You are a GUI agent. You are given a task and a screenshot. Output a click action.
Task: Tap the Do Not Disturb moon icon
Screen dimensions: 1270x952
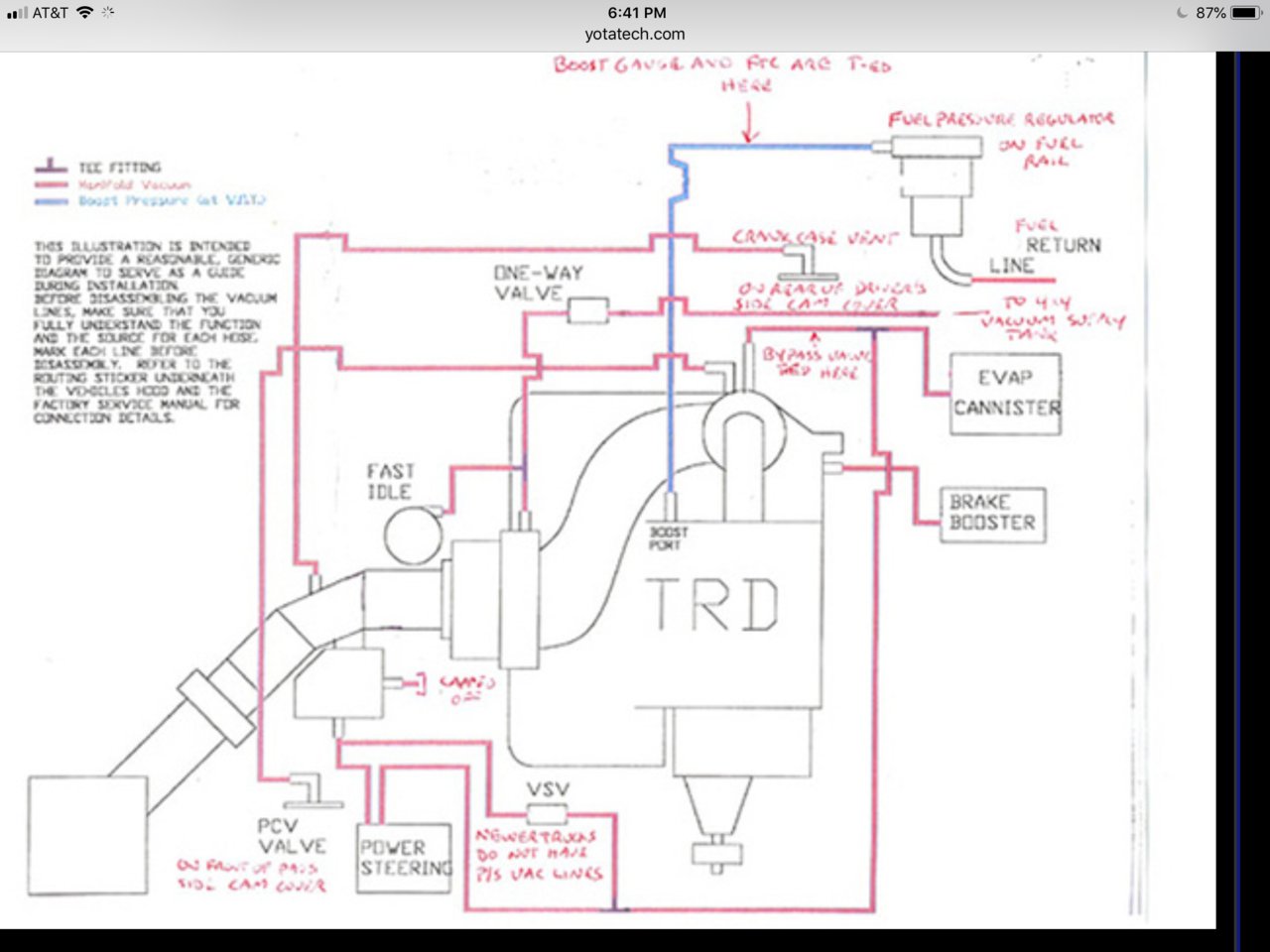coord(1182,13)
